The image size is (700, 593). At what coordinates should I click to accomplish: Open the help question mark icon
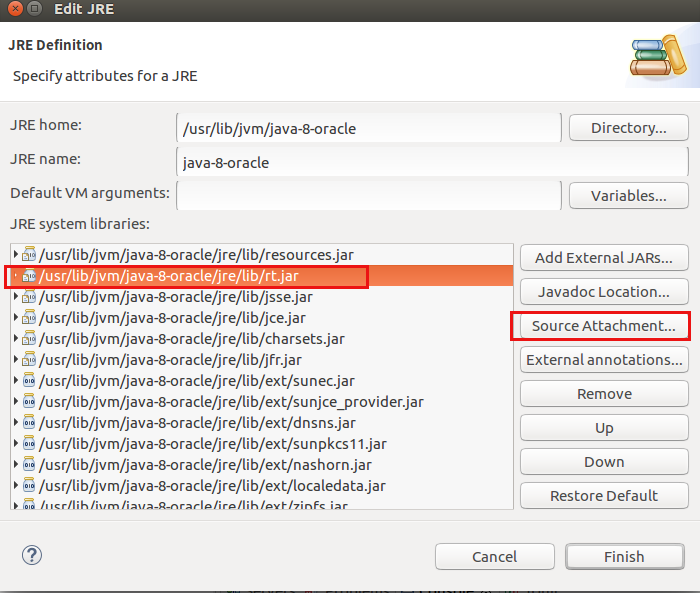32,555
